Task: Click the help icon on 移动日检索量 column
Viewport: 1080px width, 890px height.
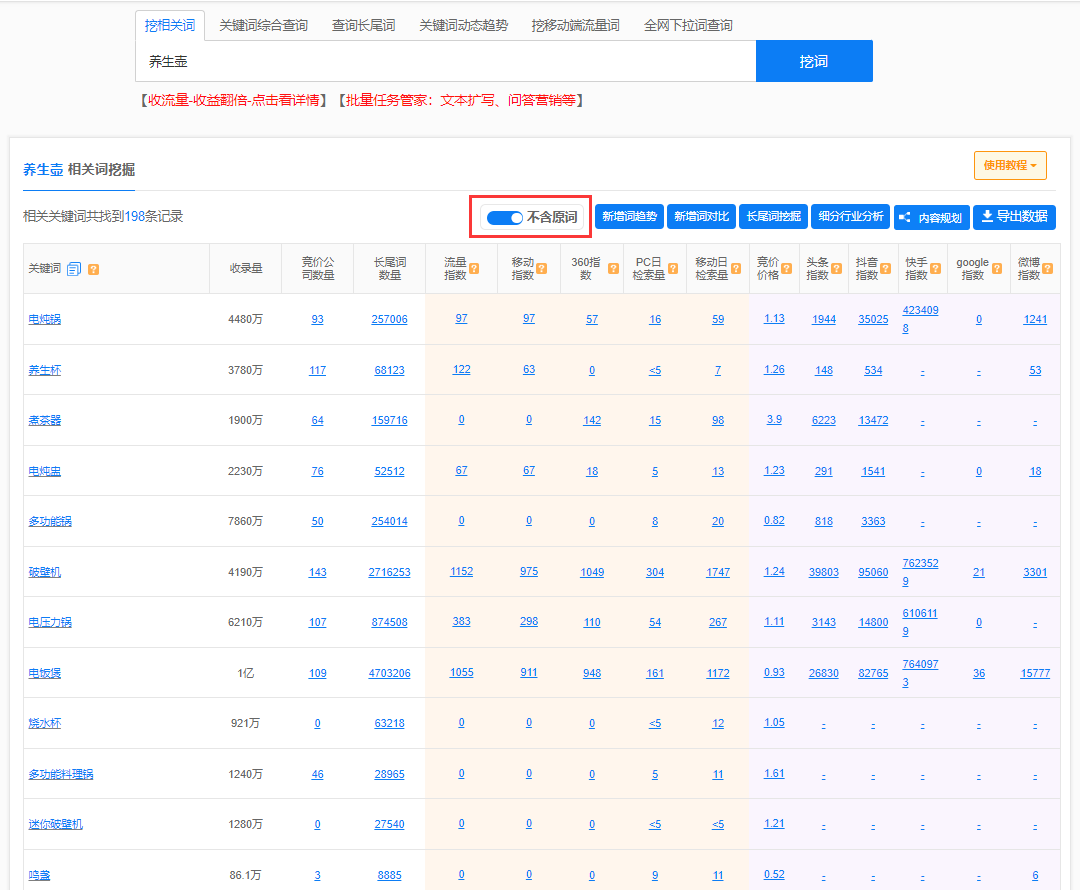Action: 736,269
